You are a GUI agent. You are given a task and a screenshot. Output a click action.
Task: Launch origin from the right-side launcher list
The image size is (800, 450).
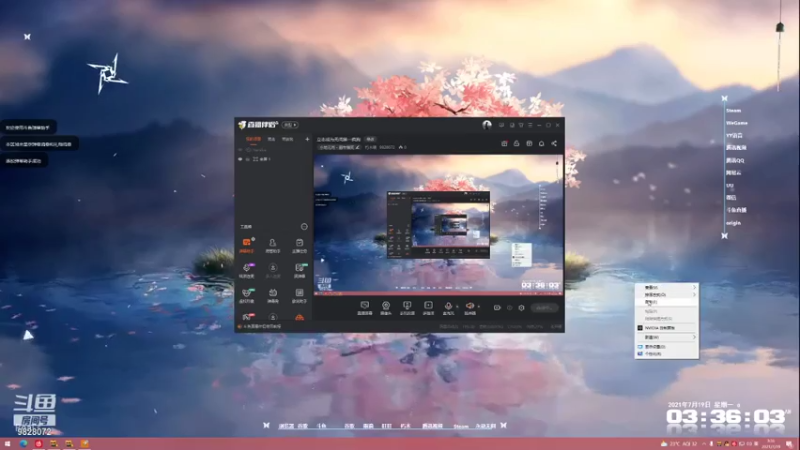(x=733, y=223)
